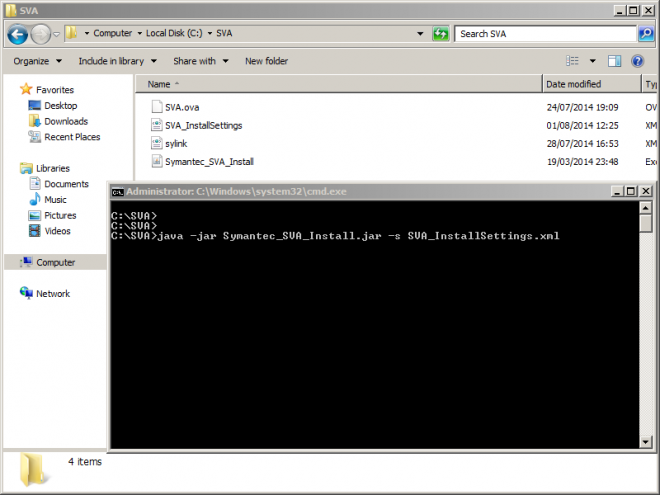660x495 pixels.
Task: Open Desktop in the navigation pane
Action: point(61,106)
